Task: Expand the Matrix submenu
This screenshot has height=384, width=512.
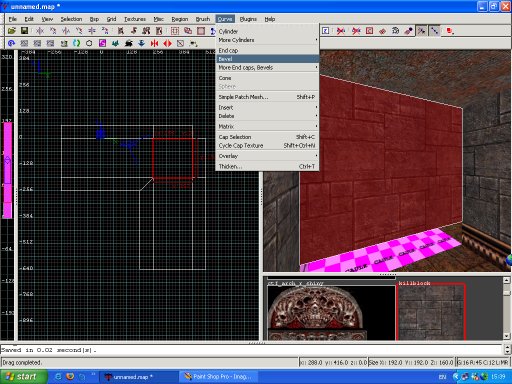Action: [x=267, y=126]
